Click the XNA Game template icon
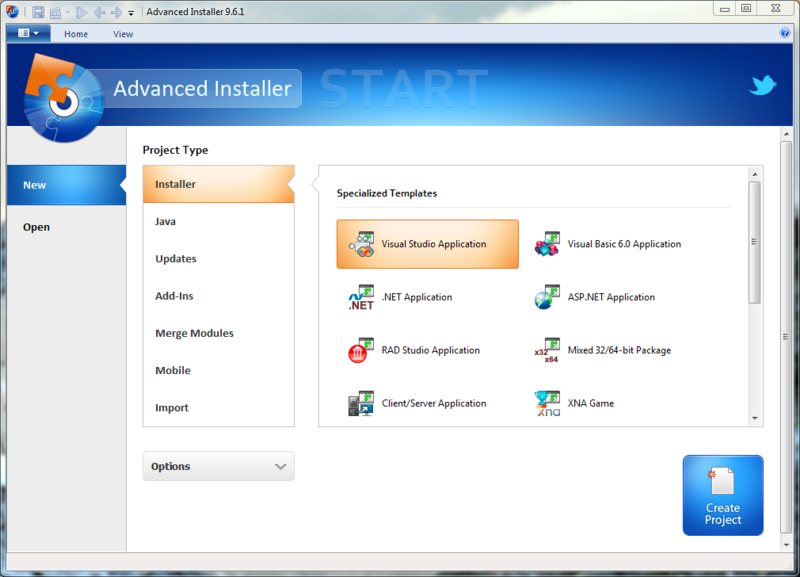 click(547, 404)
